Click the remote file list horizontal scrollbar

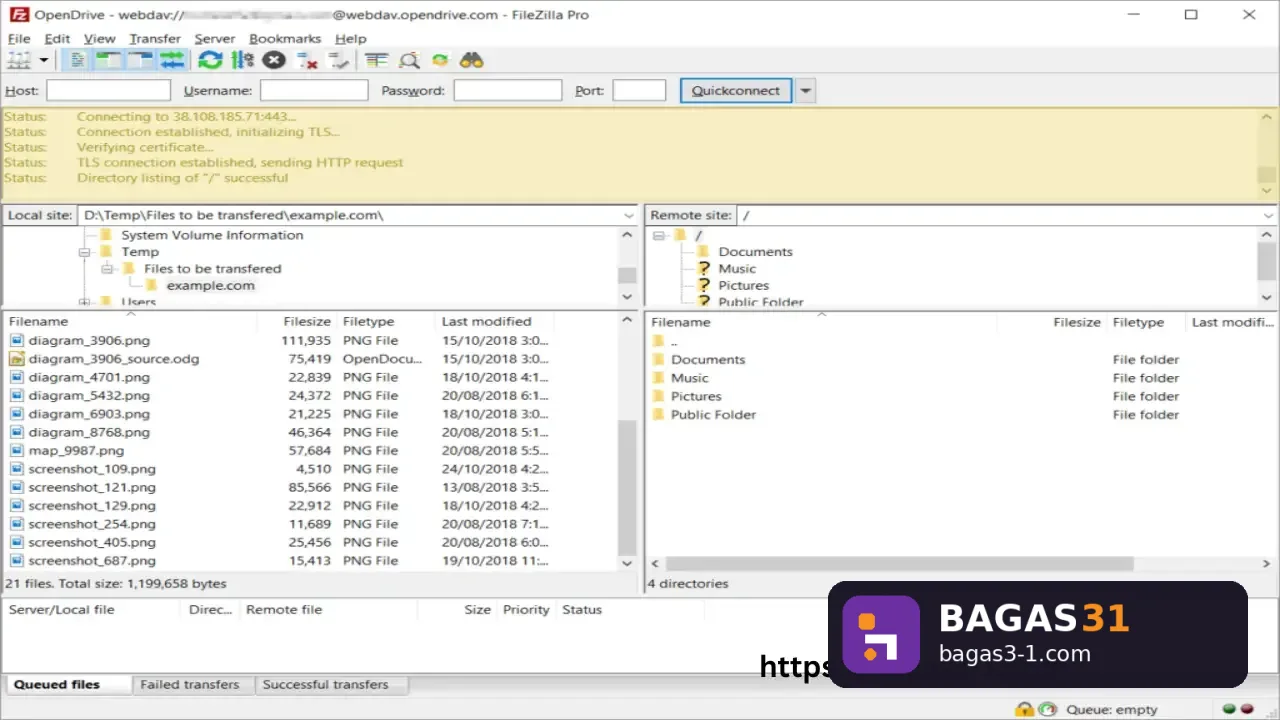[x=898, y=564]
